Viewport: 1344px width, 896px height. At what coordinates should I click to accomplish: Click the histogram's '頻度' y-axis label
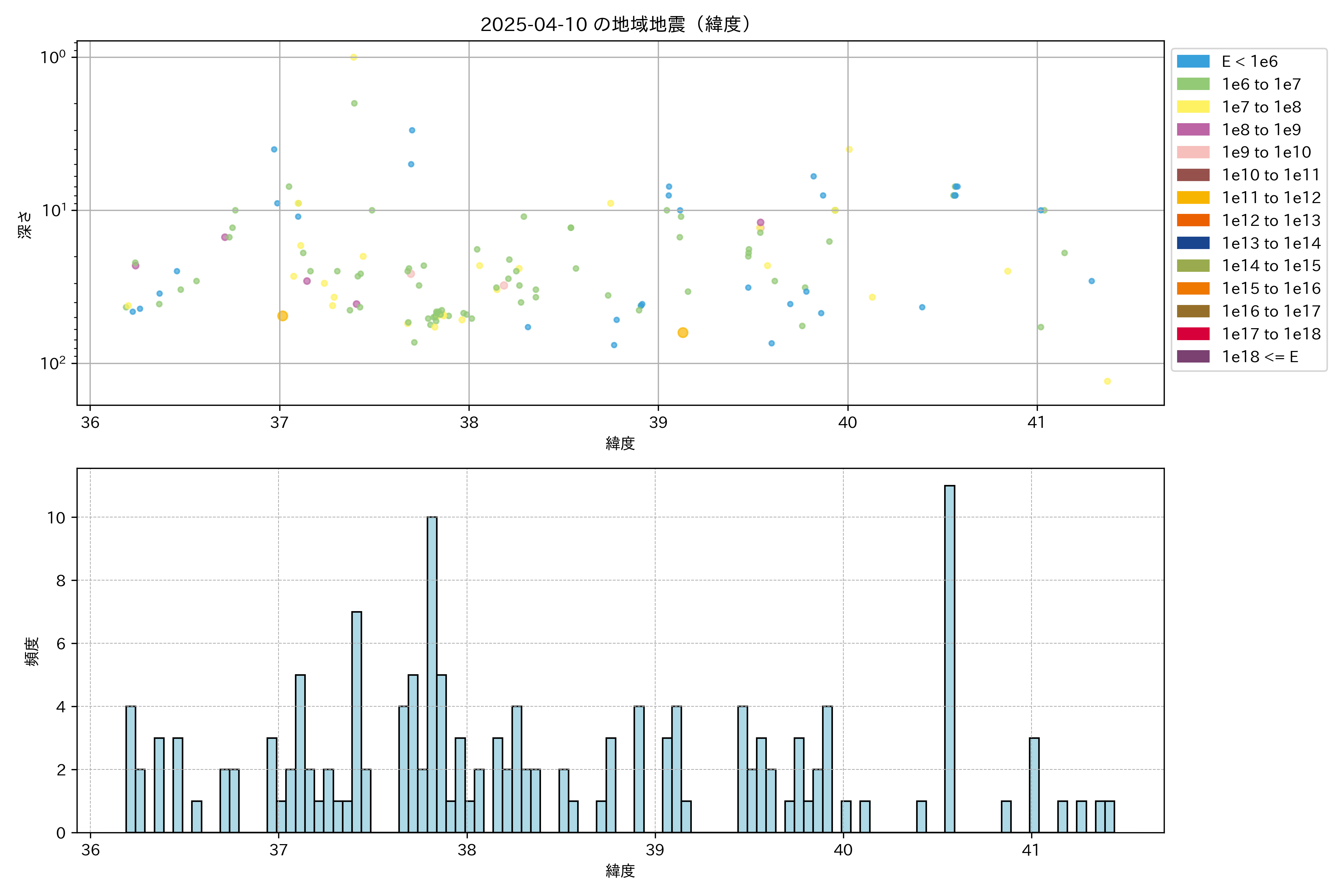point(31,651)
